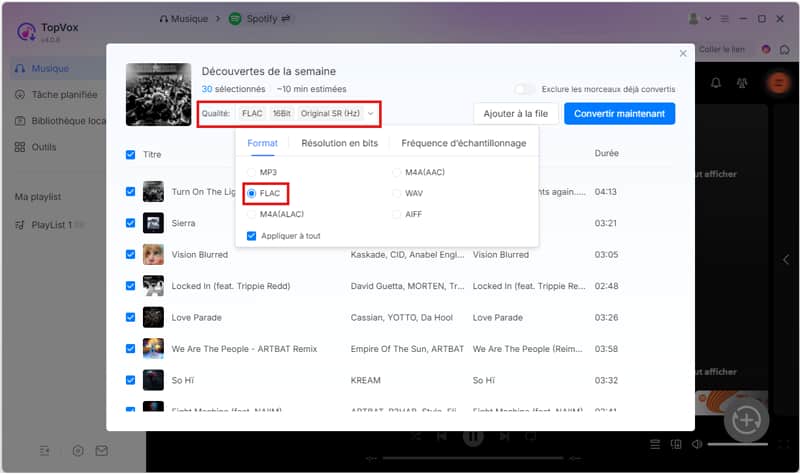Switch to the Format tab
This screenshot has width=800, height=474.
(x=262, y=143)
